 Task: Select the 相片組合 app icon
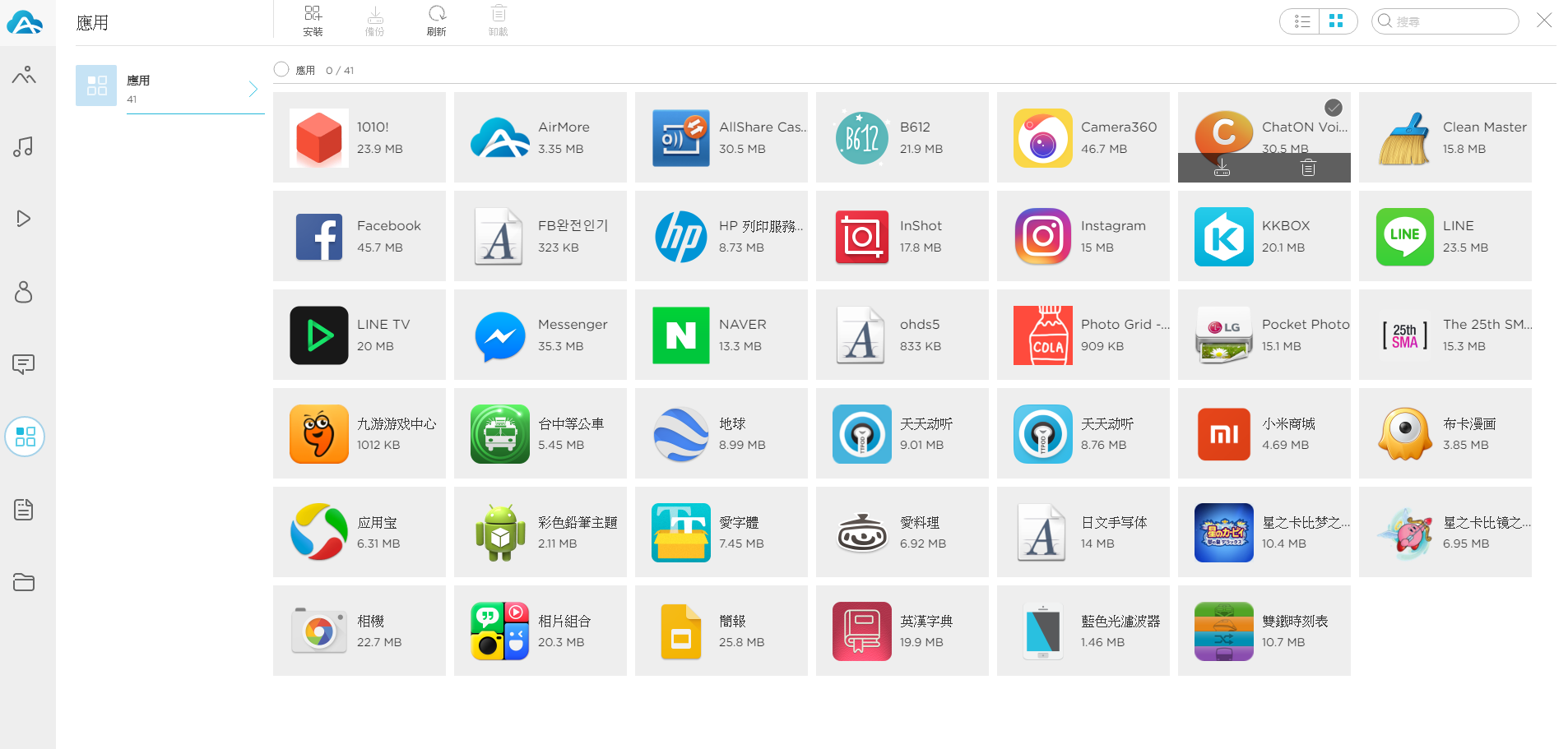[x=500, y=631]
